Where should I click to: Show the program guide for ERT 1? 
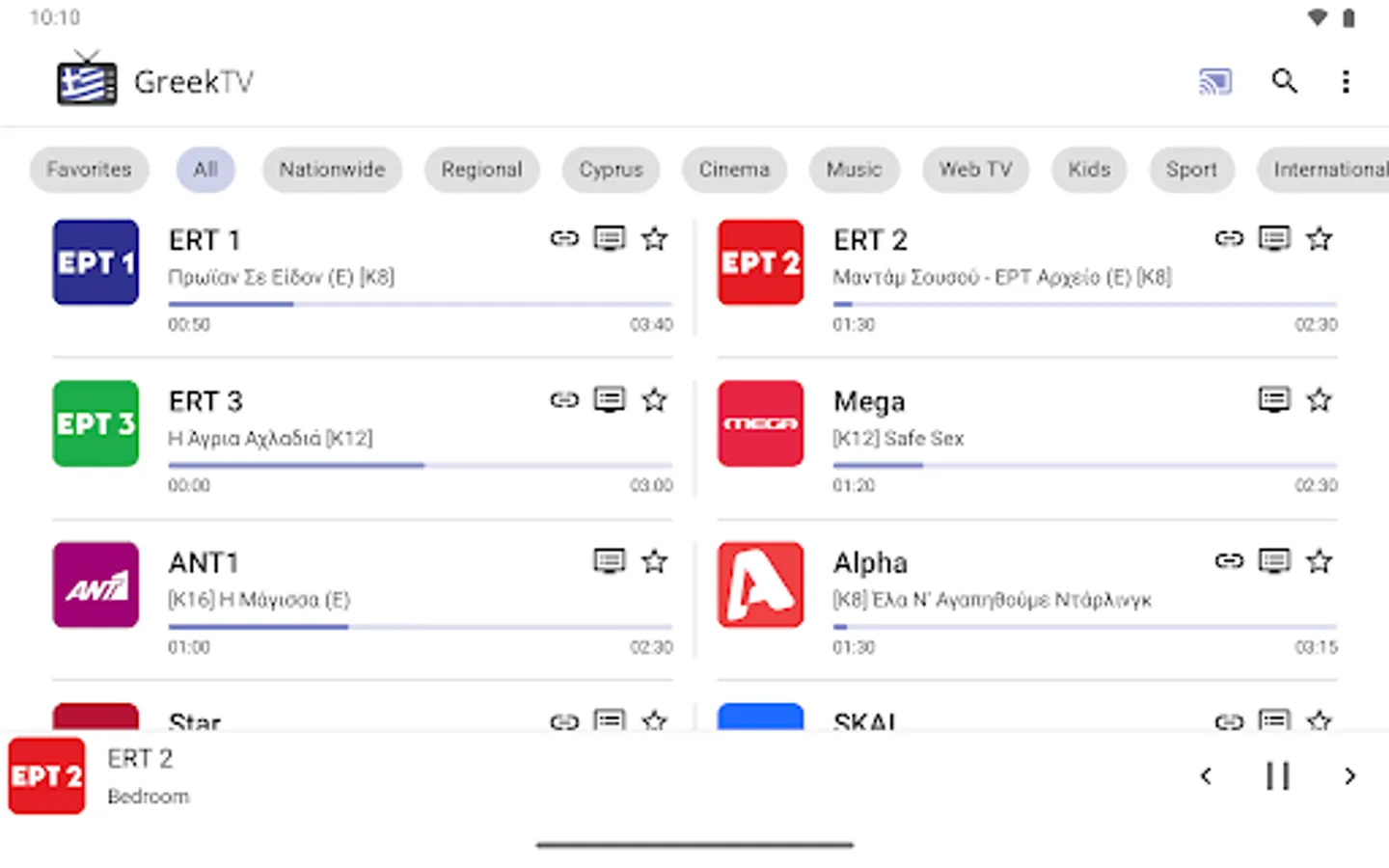pyautogui.click(x=610, y=238)
